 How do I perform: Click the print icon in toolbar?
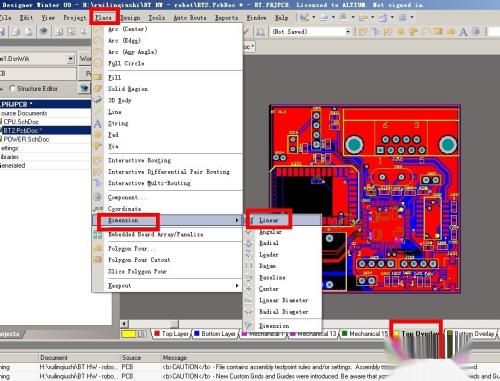pyautogui.click(x=15, y=32)
